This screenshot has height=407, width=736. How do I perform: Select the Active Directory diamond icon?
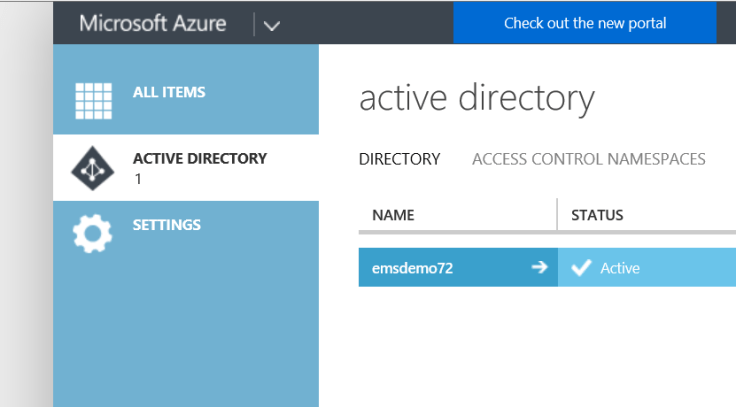click(93, 168)
